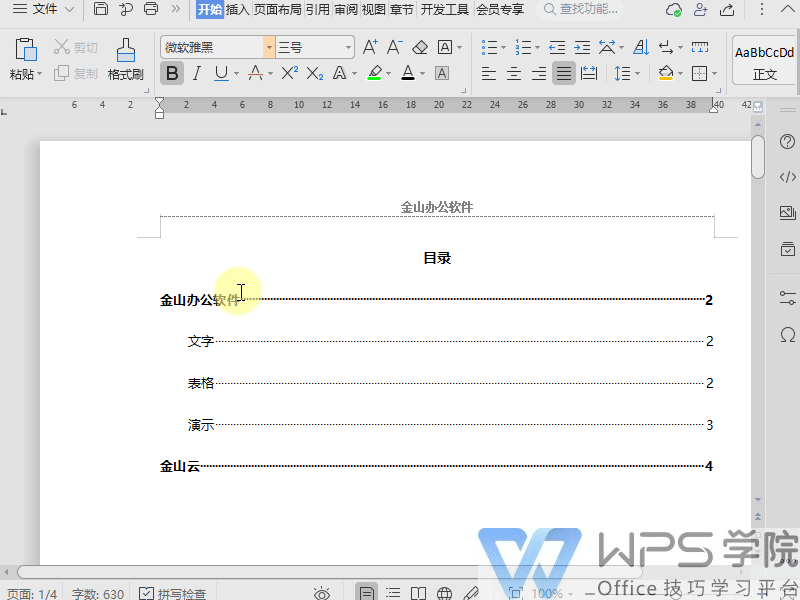800x600 pixels.
Task: Open the 章节 tab
Action: [402, 9]
